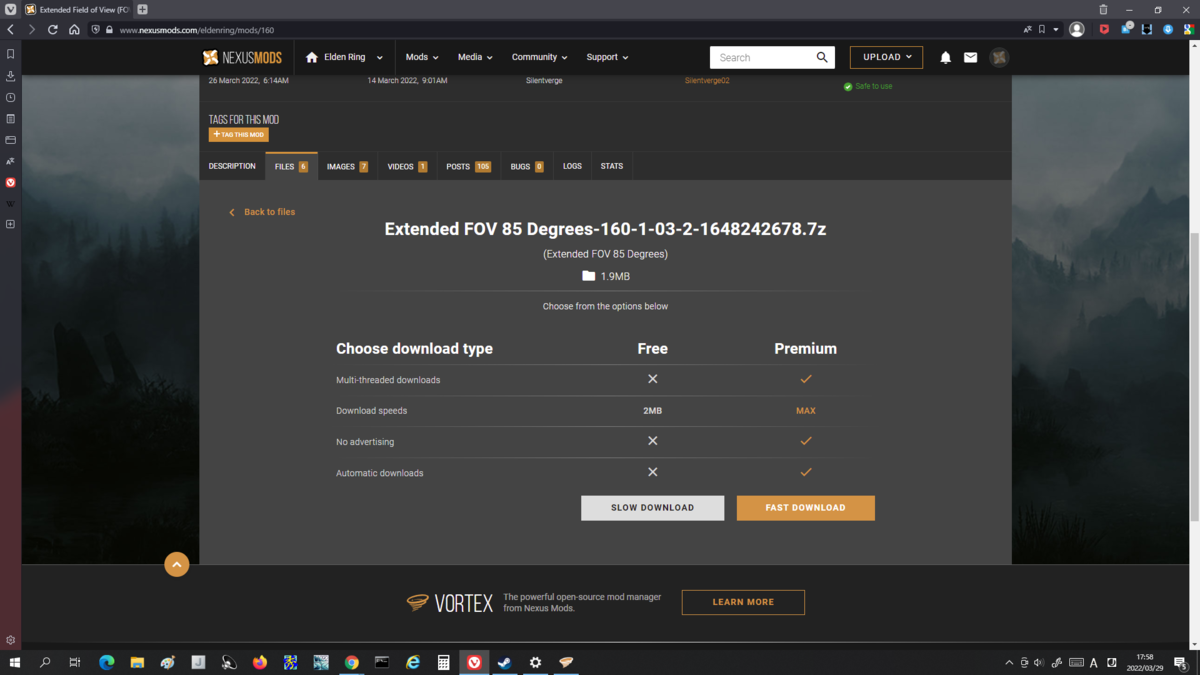Click the Nexus Mods logo
1200x675 pixels.
coord(243,58)
